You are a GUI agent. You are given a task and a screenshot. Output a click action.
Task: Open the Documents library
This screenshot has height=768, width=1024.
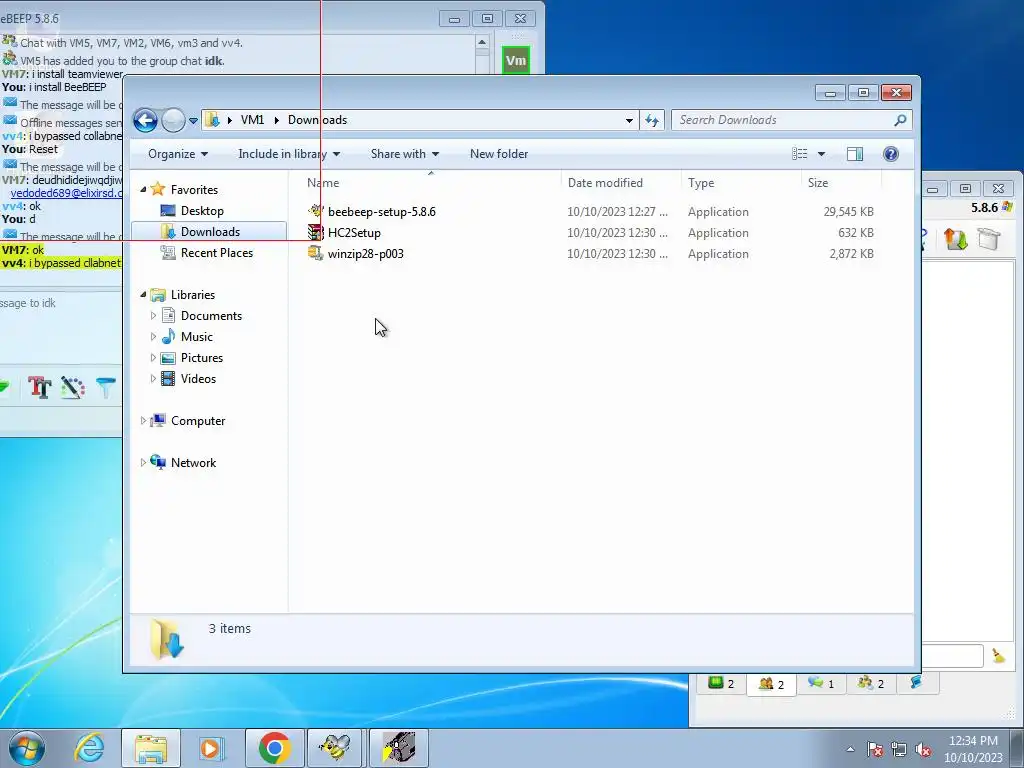tap(211, 315)
